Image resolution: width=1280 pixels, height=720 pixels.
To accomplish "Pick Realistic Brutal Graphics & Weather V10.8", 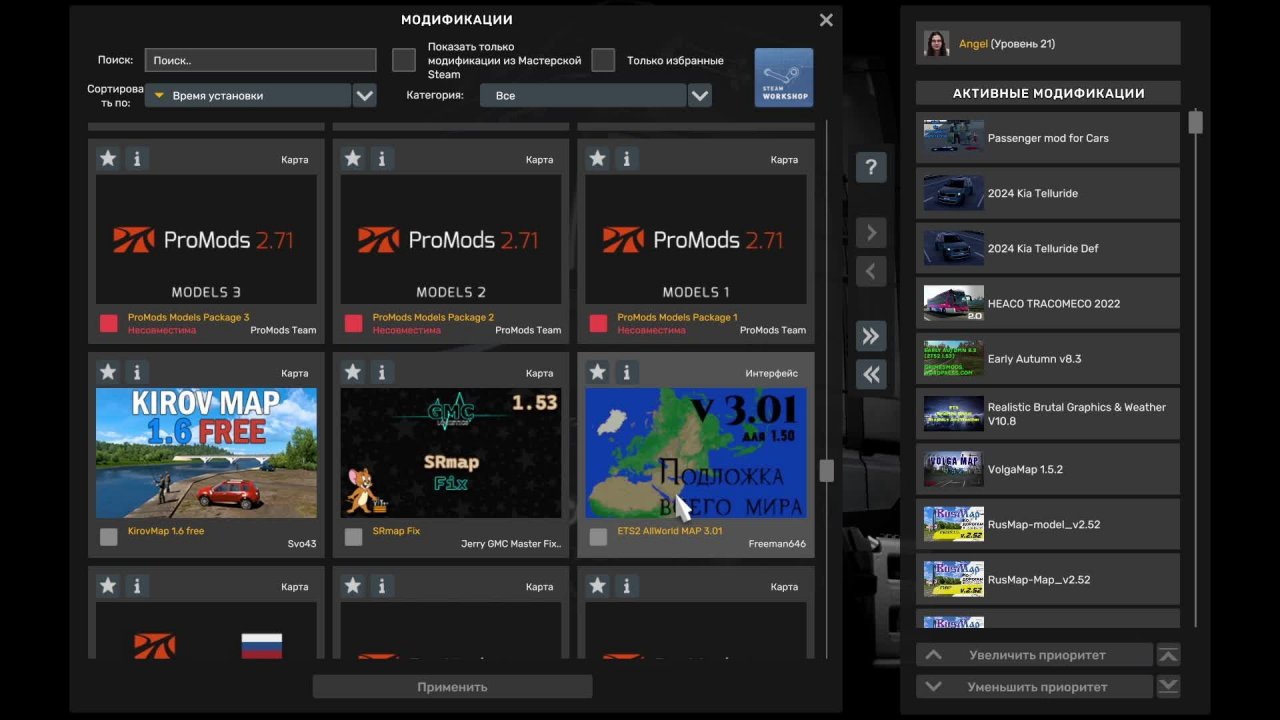I will (1048, 414).
